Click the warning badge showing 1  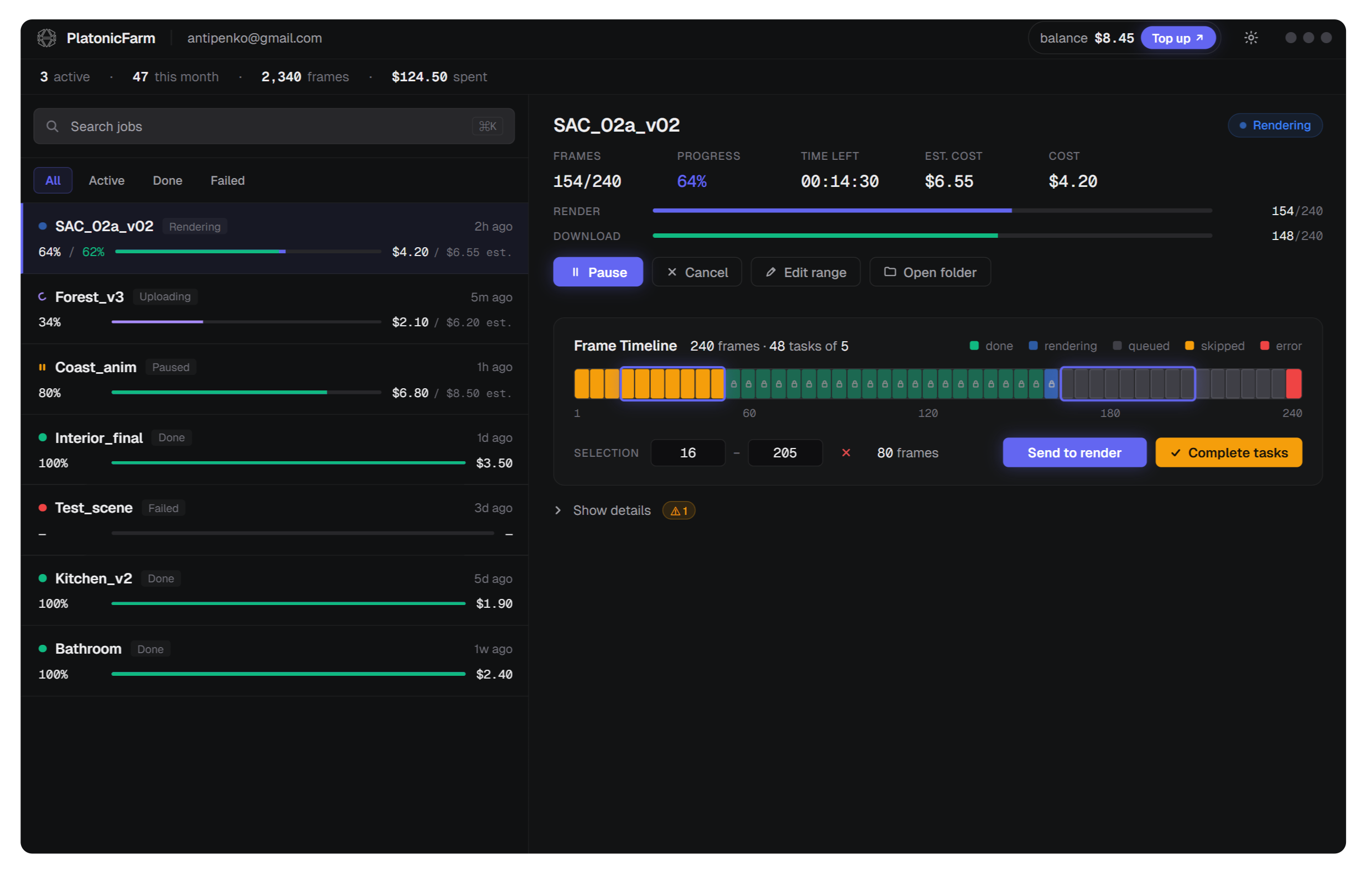(x=679, y=510)
